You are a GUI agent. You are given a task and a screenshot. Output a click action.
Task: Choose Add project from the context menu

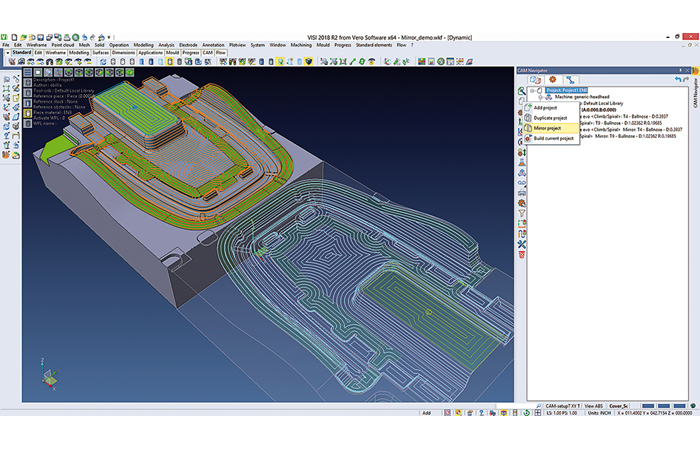pos(546,107)
